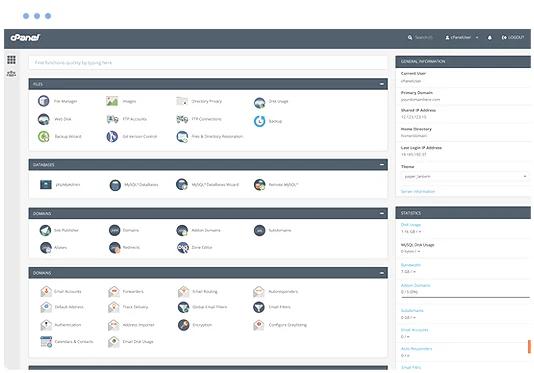
Task: Open the Default Address icon
Action: tap(46, 307)
